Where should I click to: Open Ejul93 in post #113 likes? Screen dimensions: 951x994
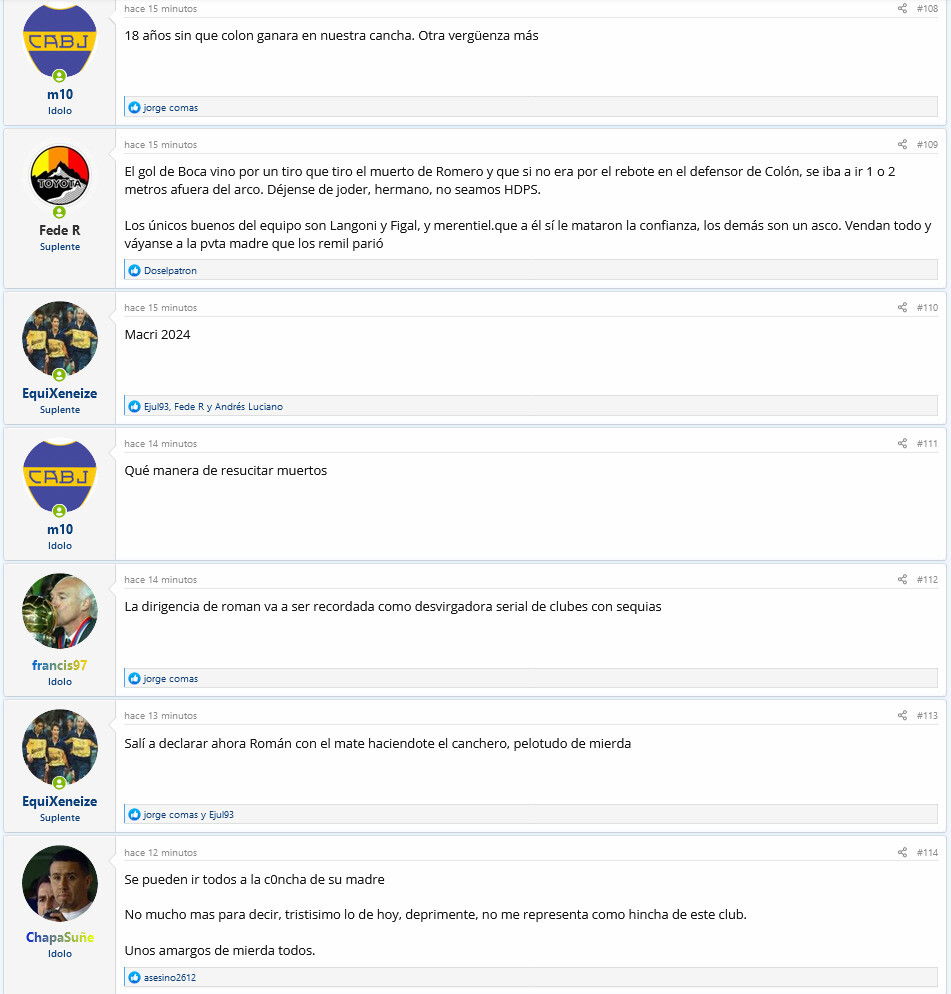coord(221,815)
